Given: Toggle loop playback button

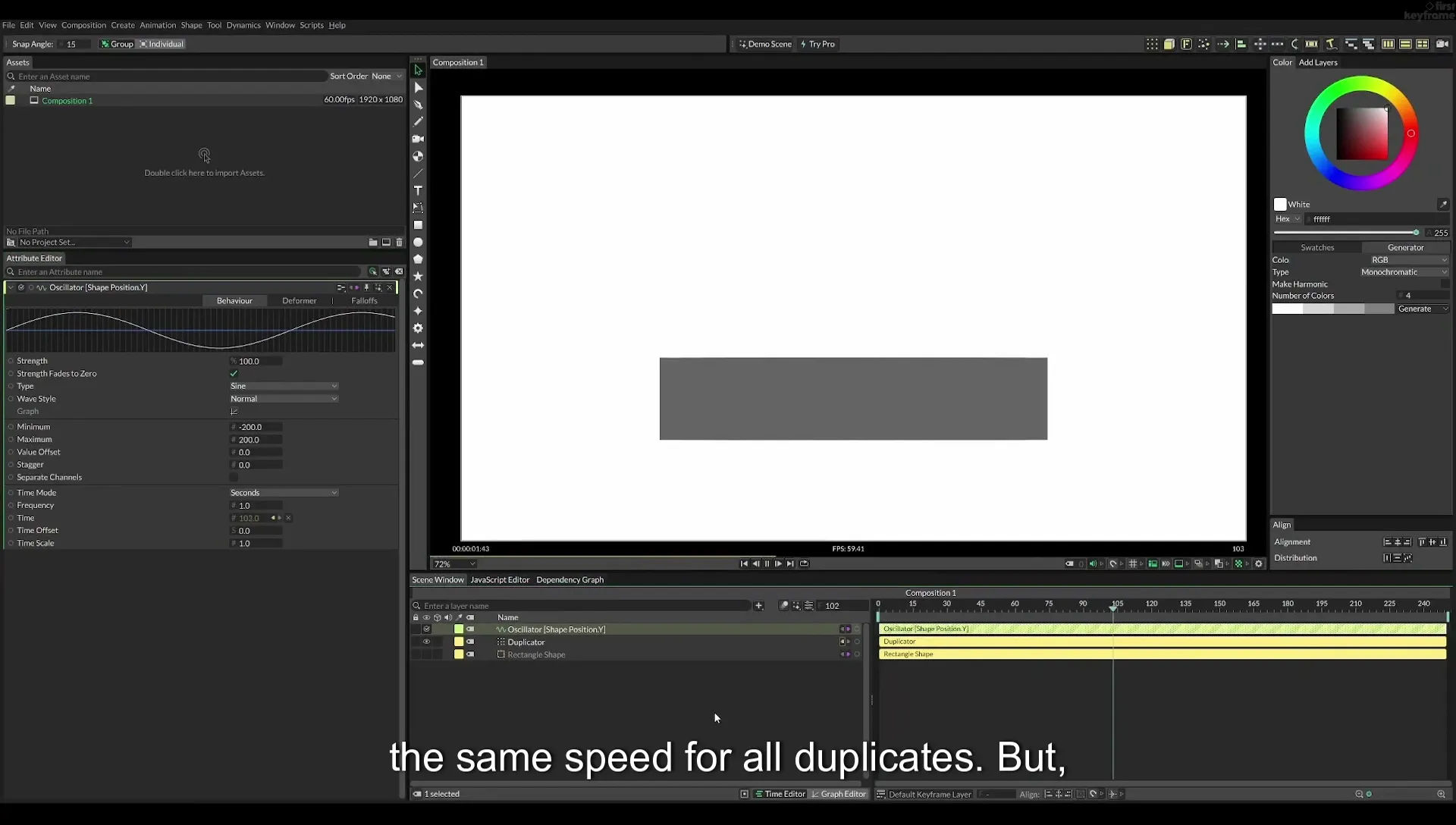Looking at the screenshot, I should [805, 564].
